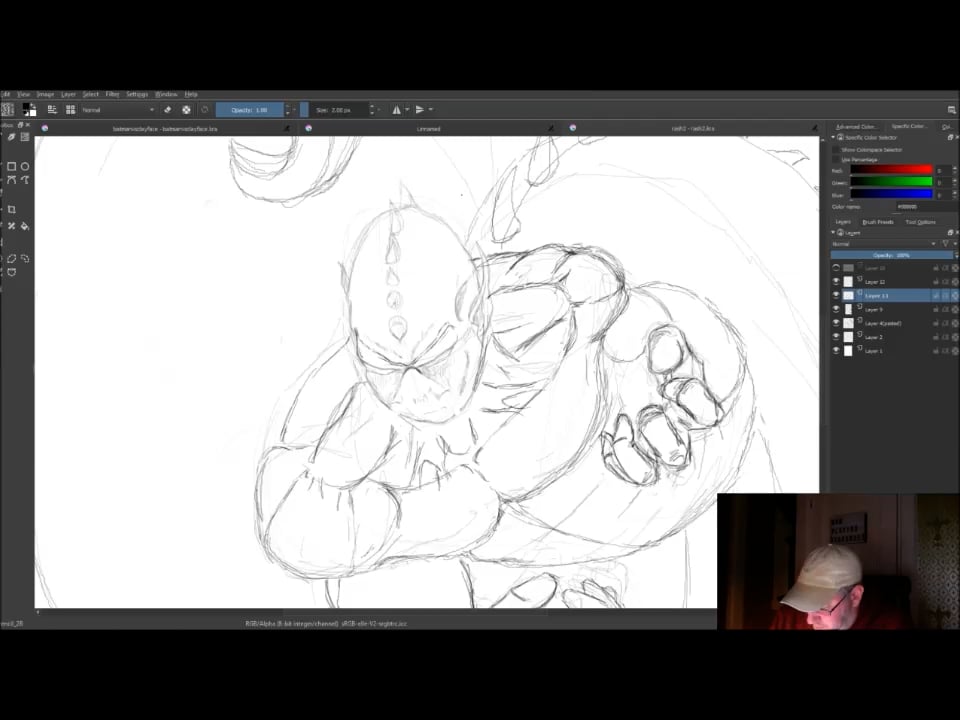
Task: Open the layer blending mode dropdown
Action: [884, 244]
